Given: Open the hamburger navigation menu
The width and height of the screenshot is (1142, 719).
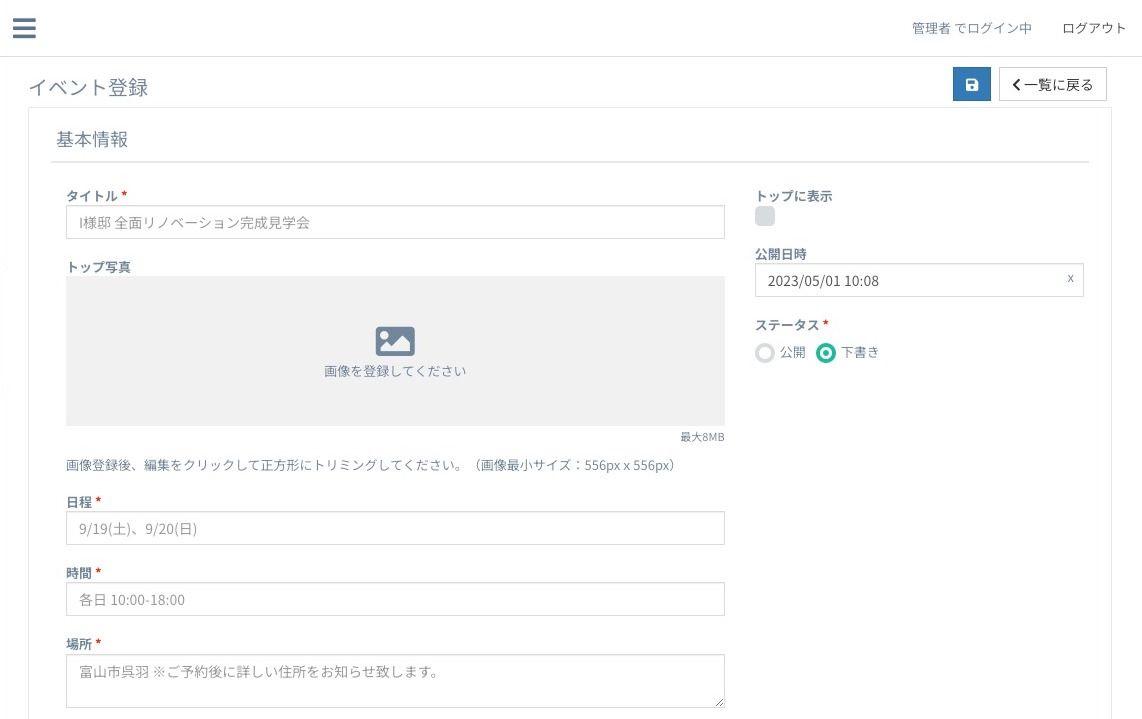Looking at the screenshot, I should click(x=24, y=28).
